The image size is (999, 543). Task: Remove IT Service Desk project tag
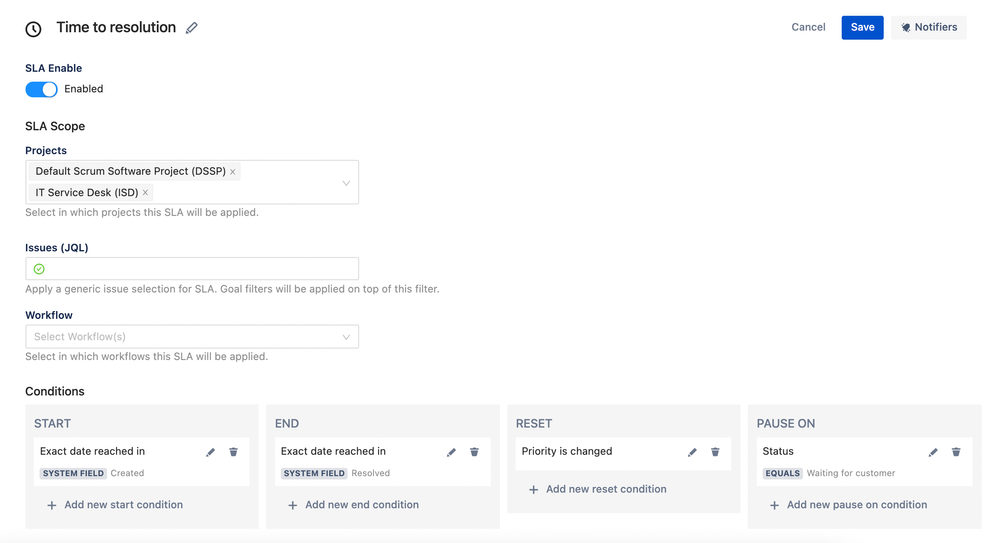[145, 193]
